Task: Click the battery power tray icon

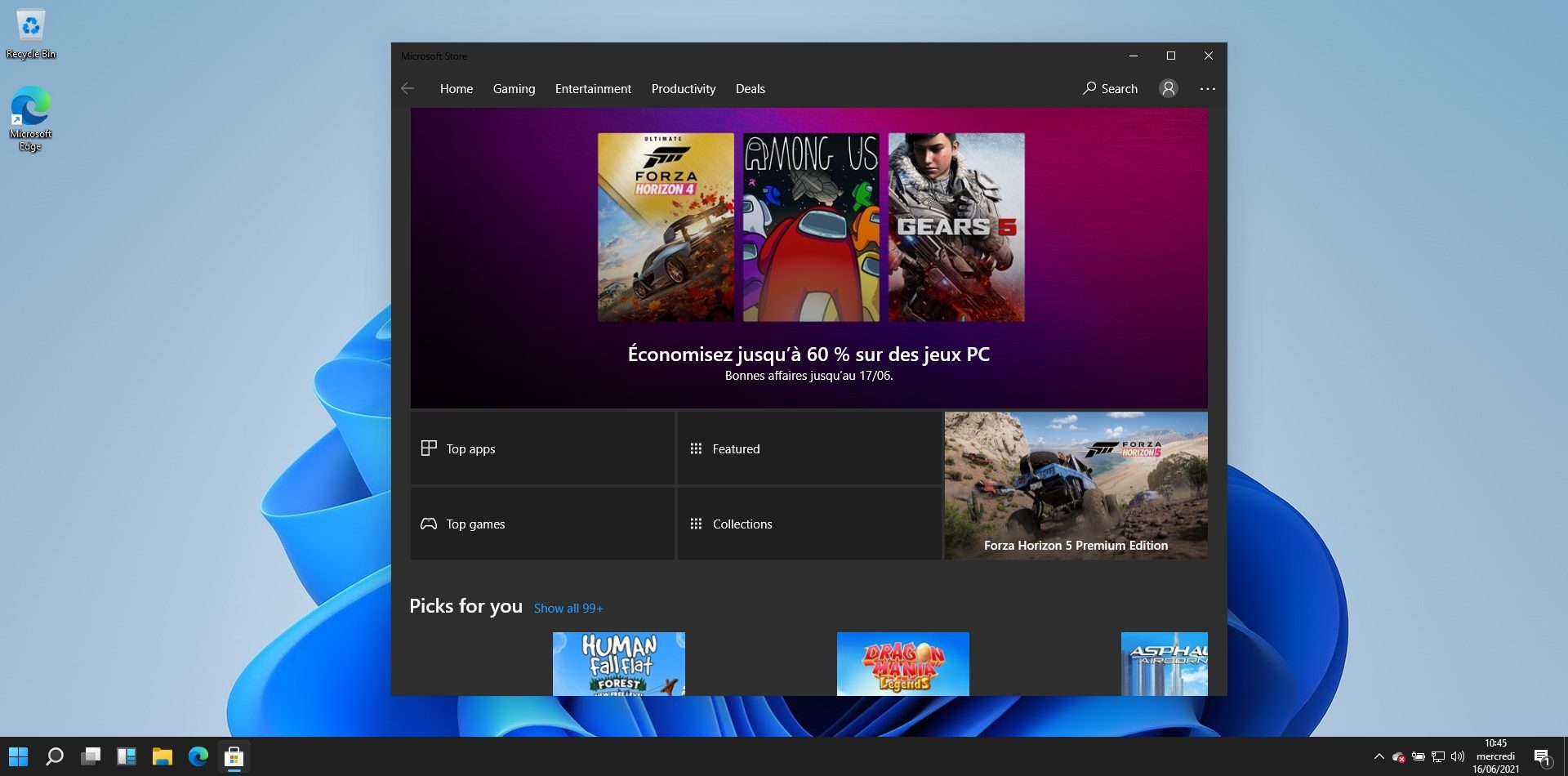Action: (x=1419, y=756)
